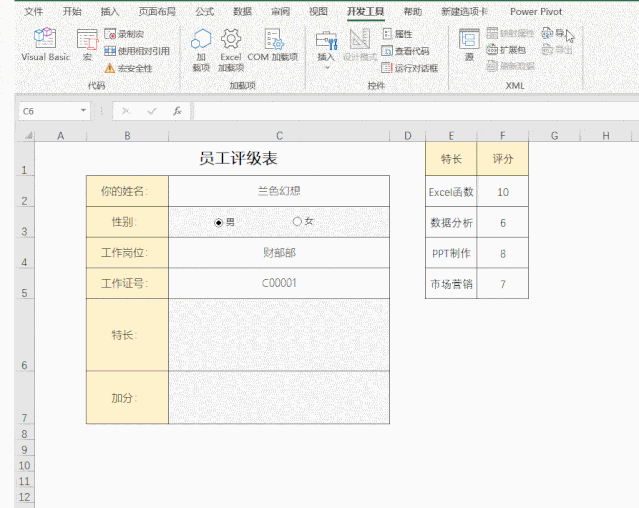Screen dimensions: 639x508
Task: Switch to the 帮助 tab
Action: coord(412,11)
